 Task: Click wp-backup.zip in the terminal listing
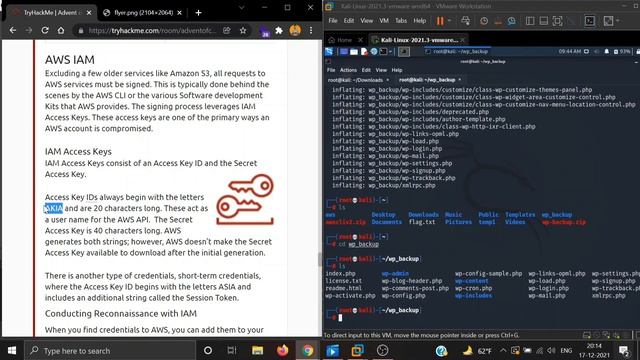tap(564, 222)
